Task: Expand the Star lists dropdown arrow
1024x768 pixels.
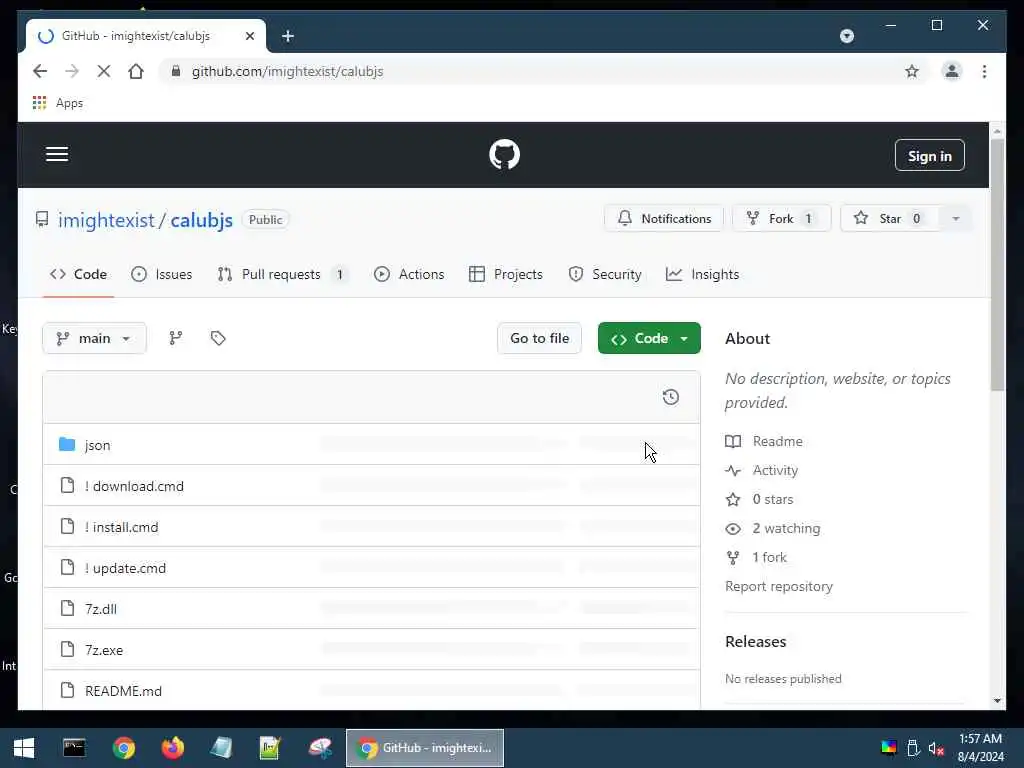Action: click(x=955, y=219)
